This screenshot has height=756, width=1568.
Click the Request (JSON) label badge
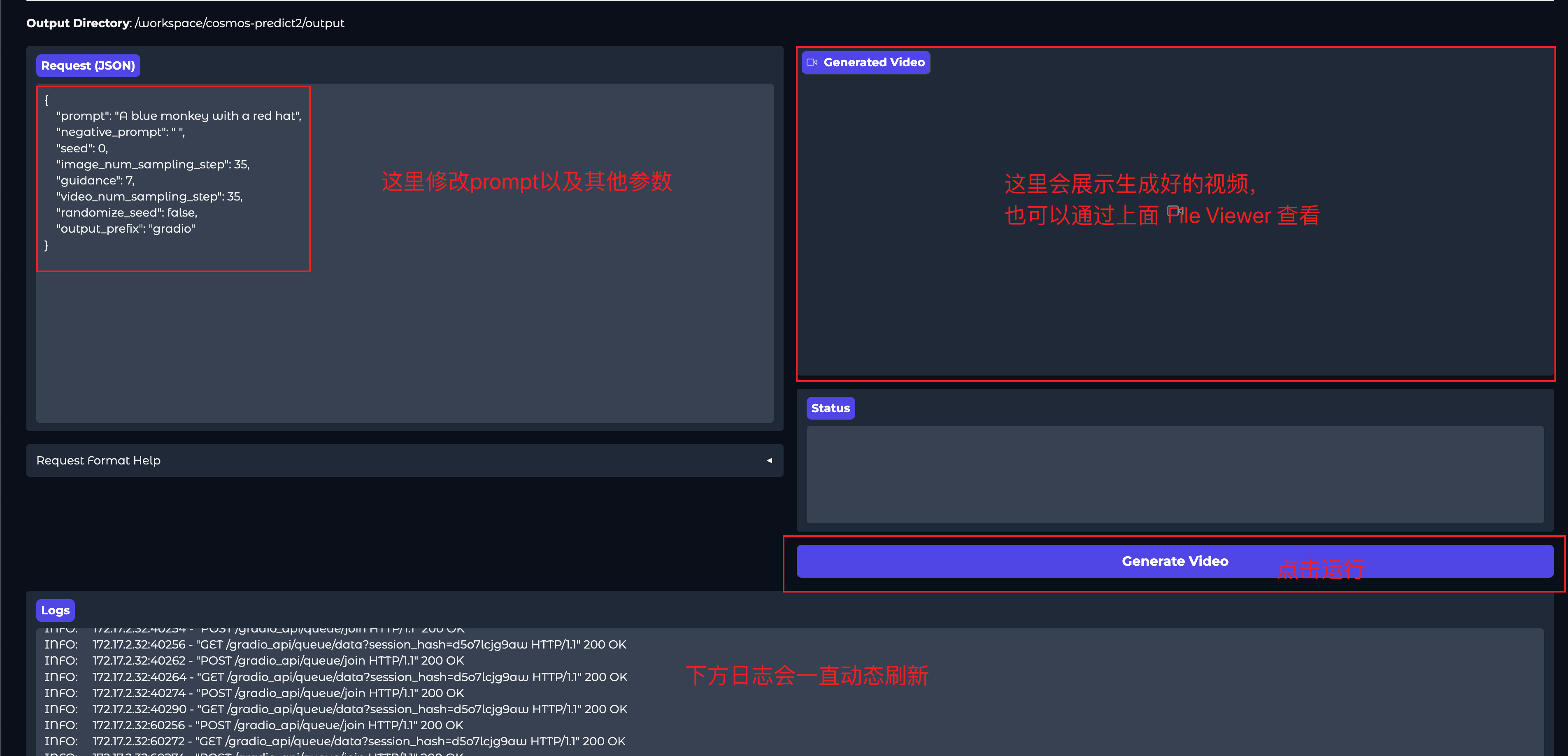tap(88, 66)
